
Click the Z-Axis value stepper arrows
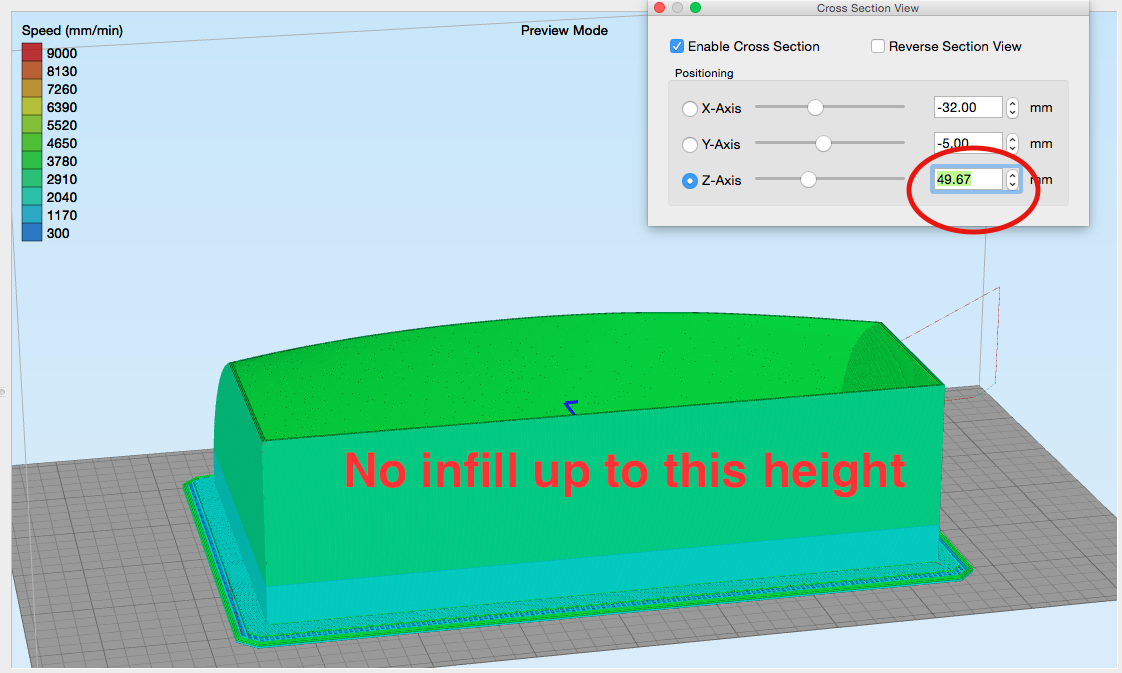[1012, 180]
